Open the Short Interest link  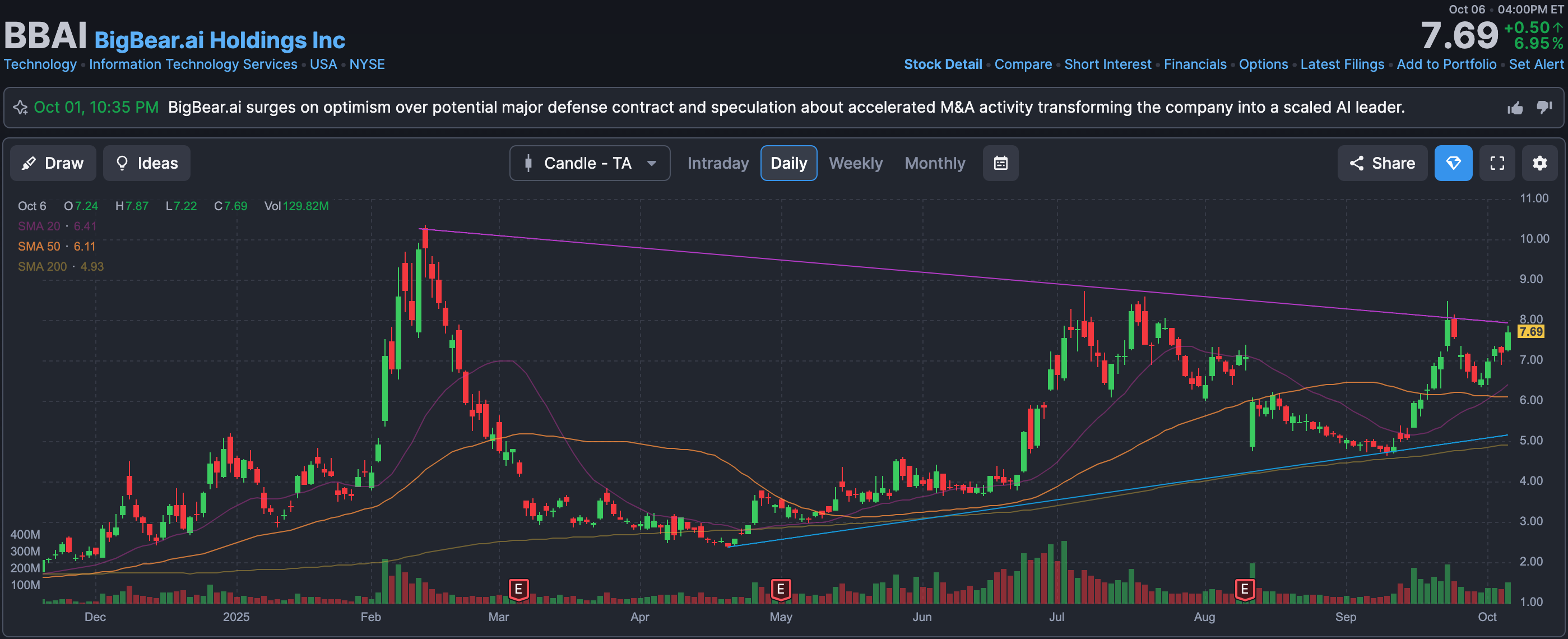coord(1107,64)
